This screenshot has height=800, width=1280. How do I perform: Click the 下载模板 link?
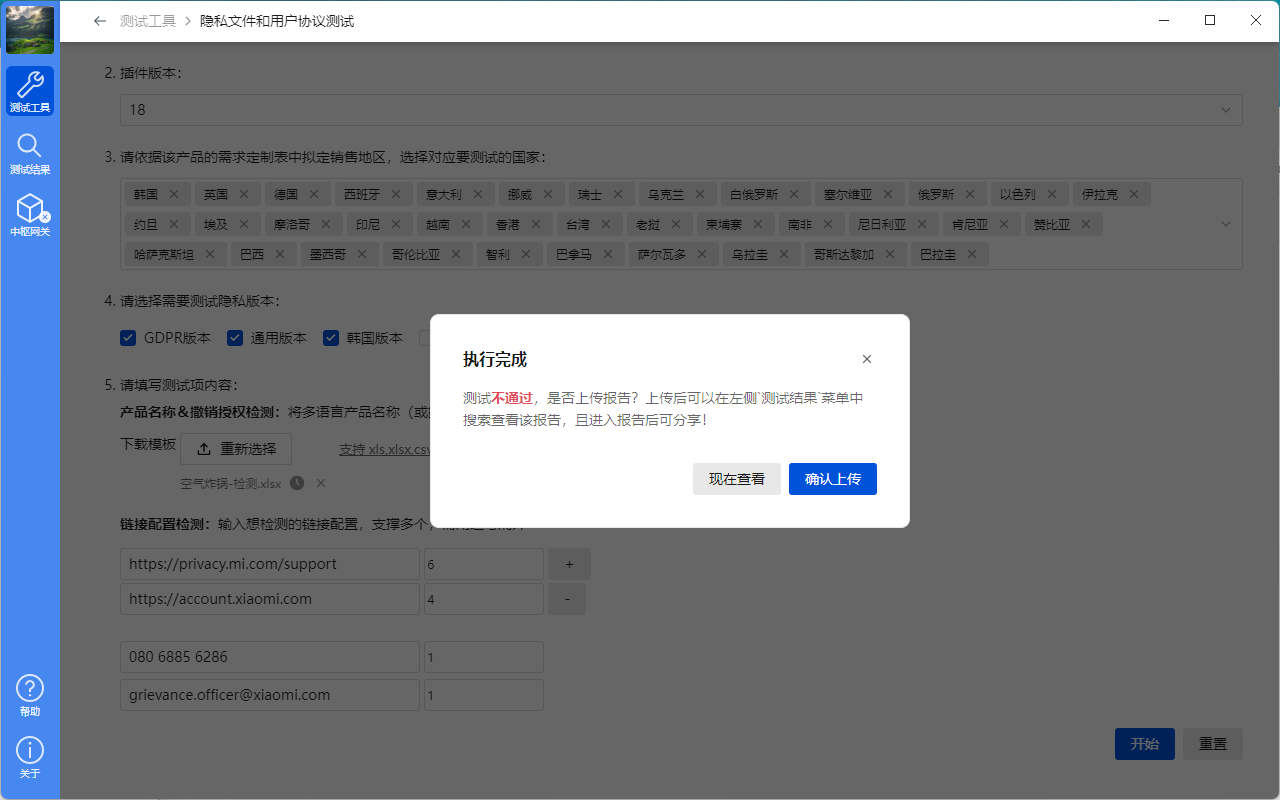[x=148, y=444]
